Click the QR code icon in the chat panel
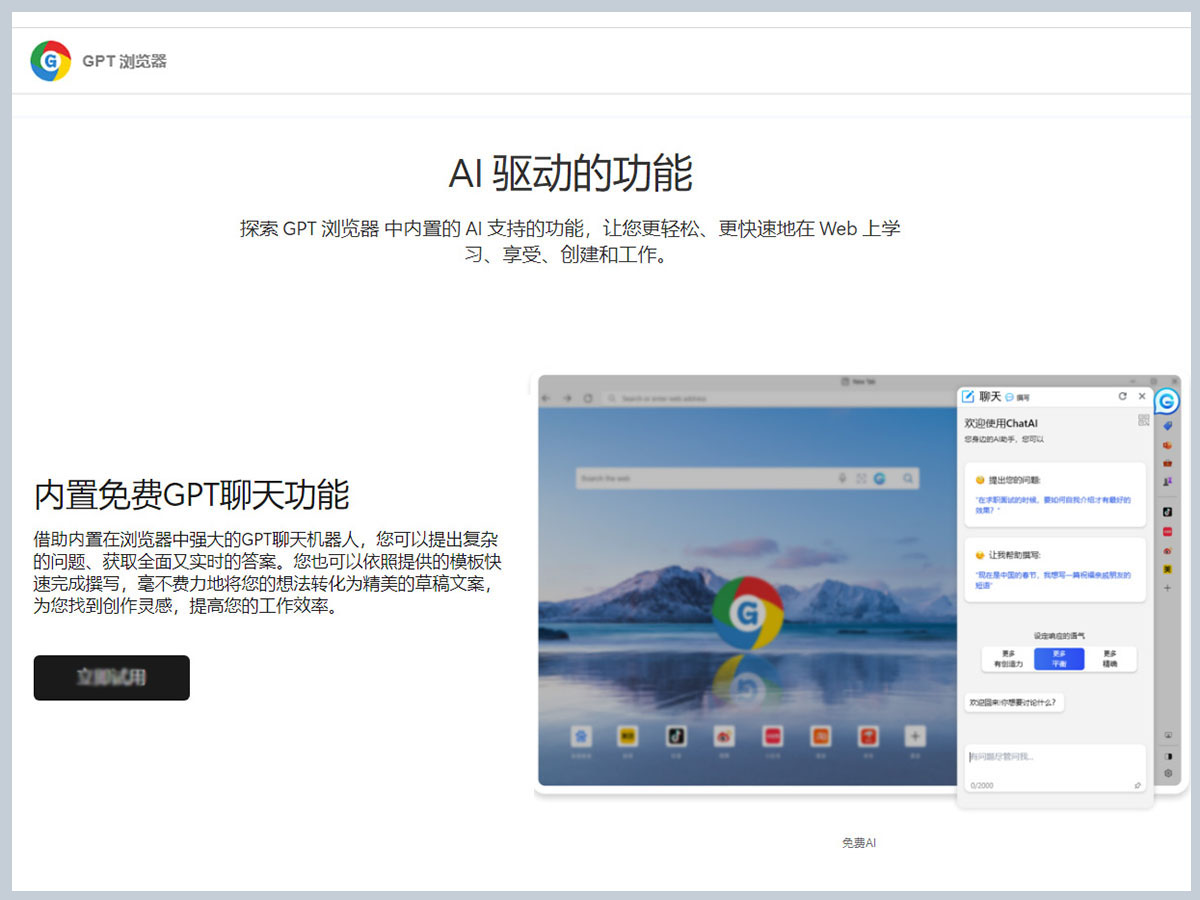 [x=1143, y=421]
